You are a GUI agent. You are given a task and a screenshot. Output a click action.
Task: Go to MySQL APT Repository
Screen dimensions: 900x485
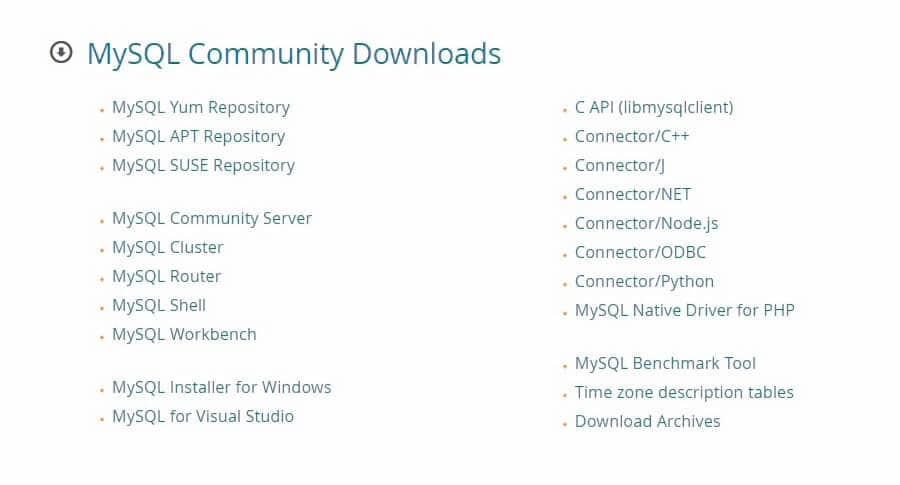[x=198, y=136]
